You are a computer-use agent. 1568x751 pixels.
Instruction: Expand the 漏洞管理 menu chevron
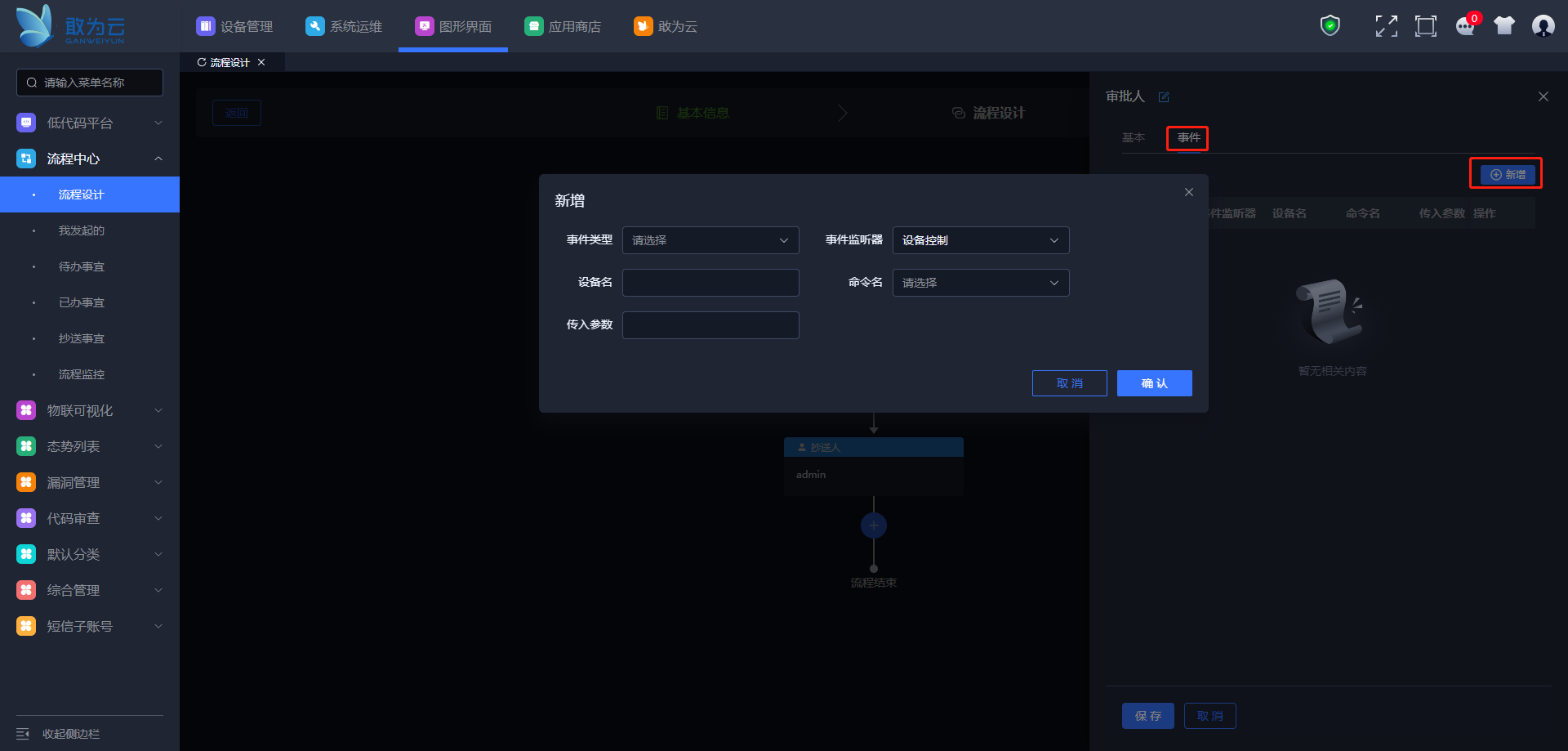[158, 482]
